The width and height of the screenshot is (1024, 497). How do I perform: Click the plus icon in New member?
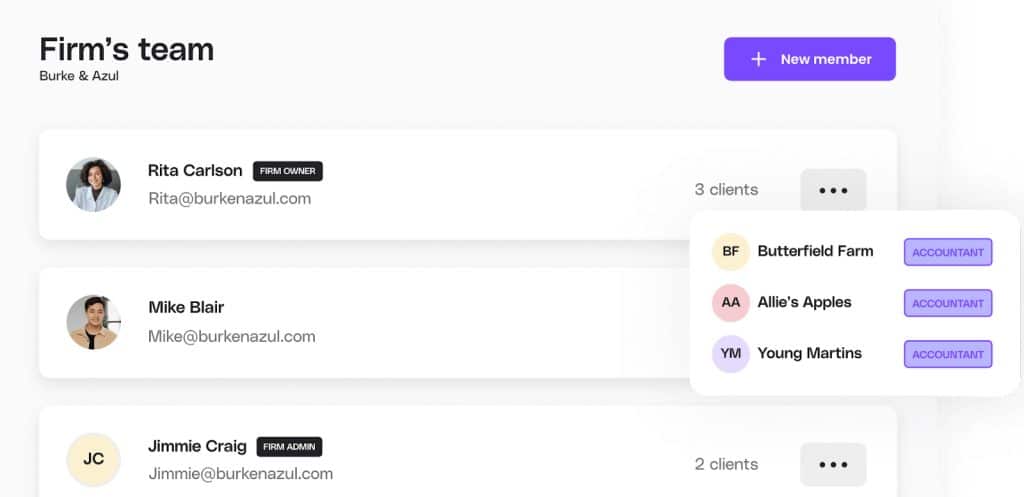(x=759, y=59)
